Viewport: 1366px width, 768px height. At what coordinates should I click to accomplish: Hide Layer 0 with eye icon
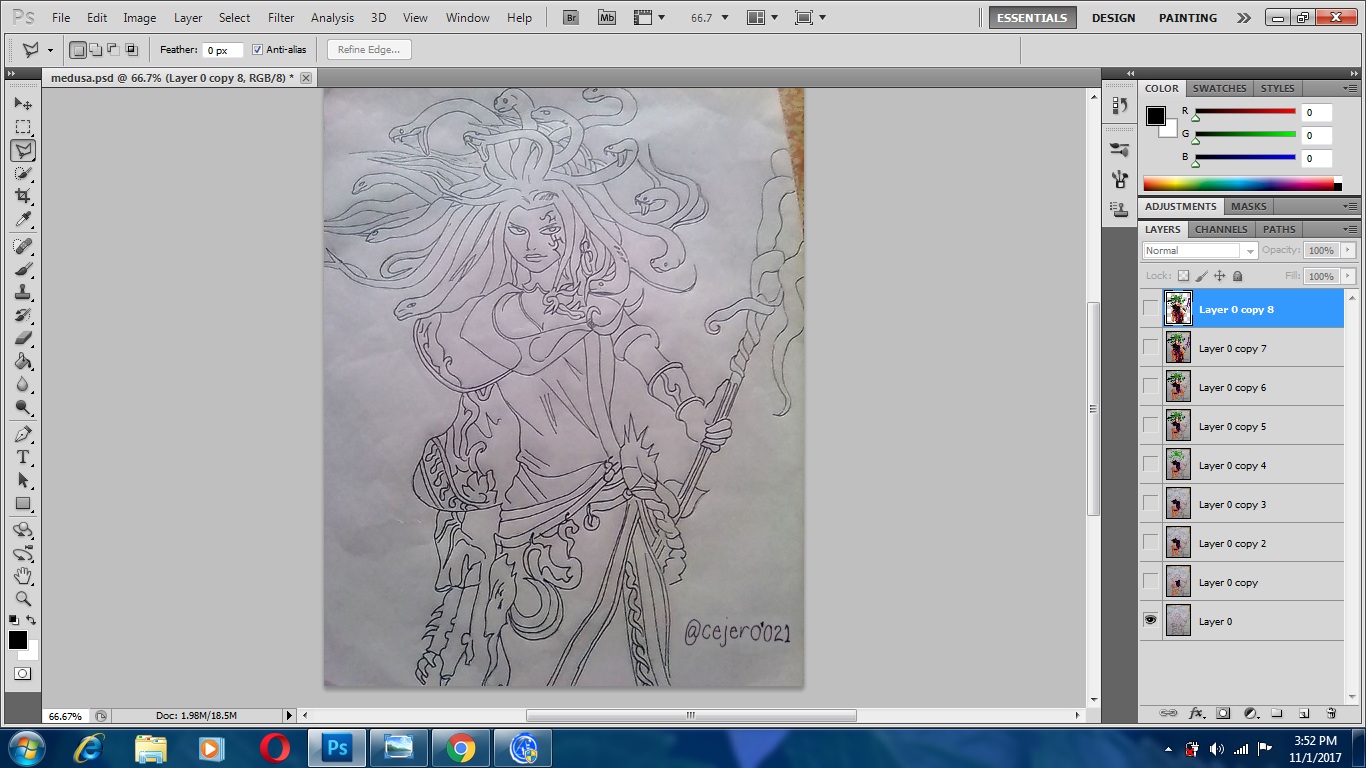point(1150,621)
